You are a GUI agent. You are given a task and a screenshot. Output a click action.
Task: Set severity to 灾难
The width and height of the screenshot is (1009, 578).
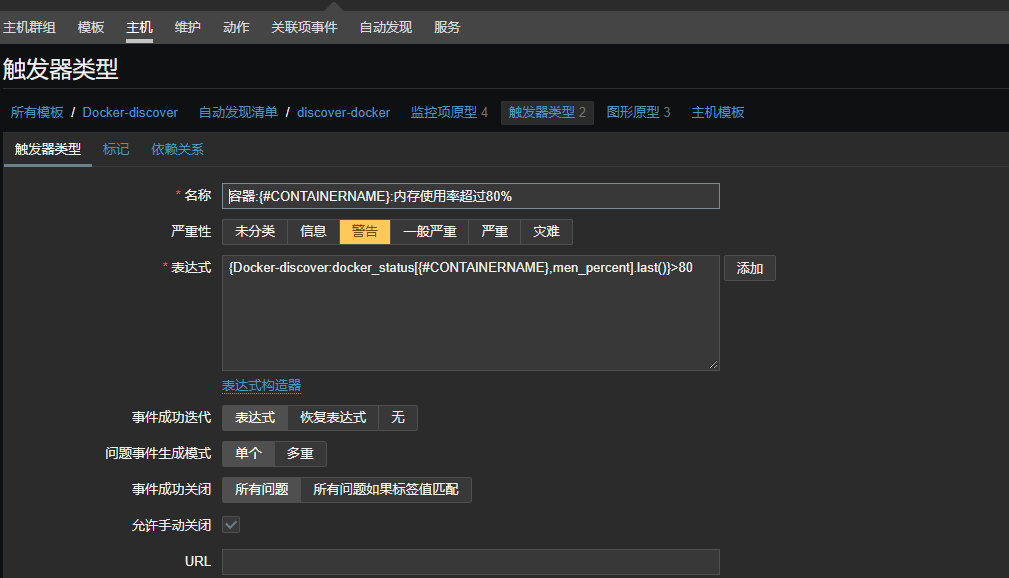(546, 232)
